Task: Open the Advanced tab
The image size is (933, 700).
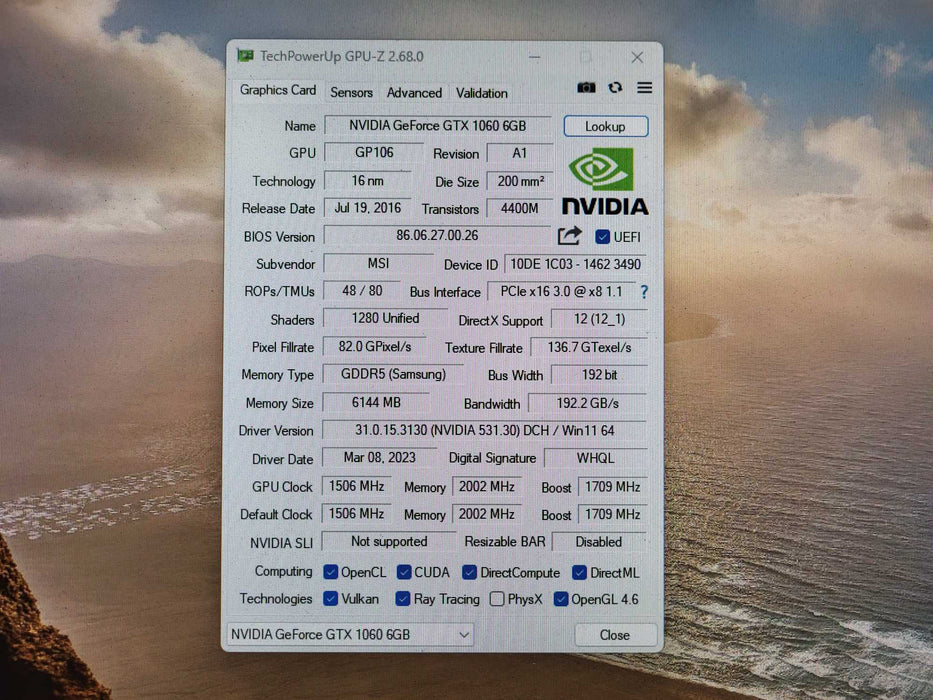Action: pyautogui.click(x=414, y=93)
